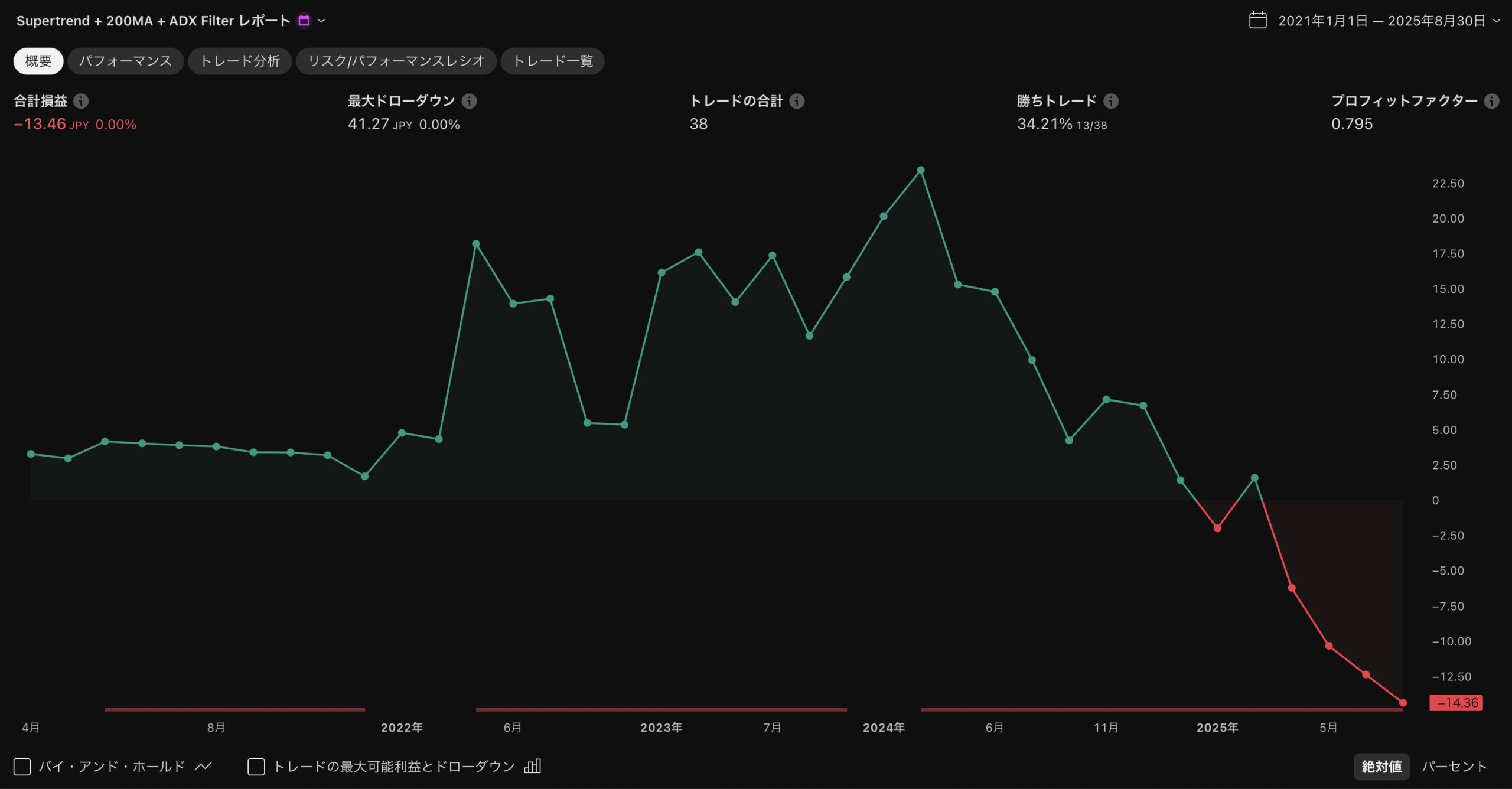Select 絶対値 display mode
The width and height of the screenshot is (1512, 789).
point(1381,766)
